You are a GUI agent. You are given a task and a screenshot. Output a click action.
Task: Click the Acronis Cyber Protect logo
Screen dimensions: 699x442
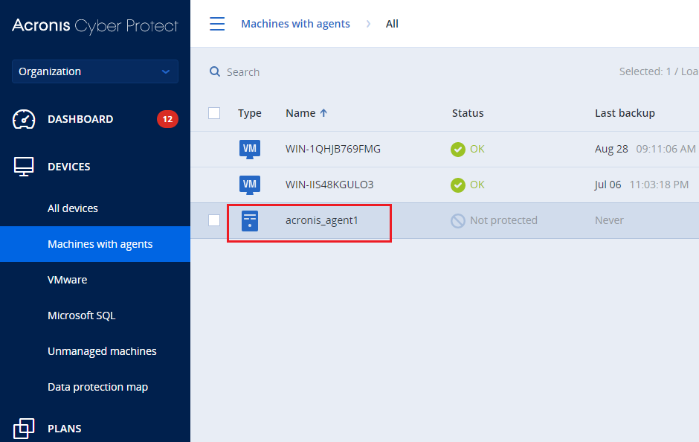pyautogui.click(x=95, y=26)
